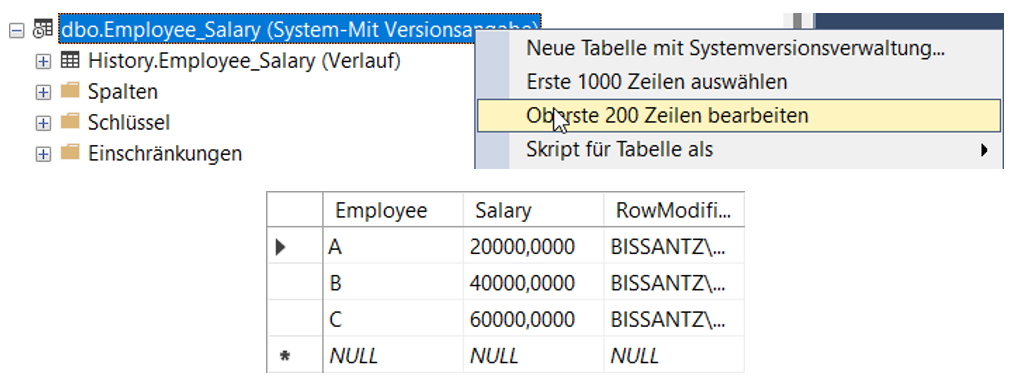
Task: Click NULL cell under RowModifi column
Action: [x=674, y=355]
